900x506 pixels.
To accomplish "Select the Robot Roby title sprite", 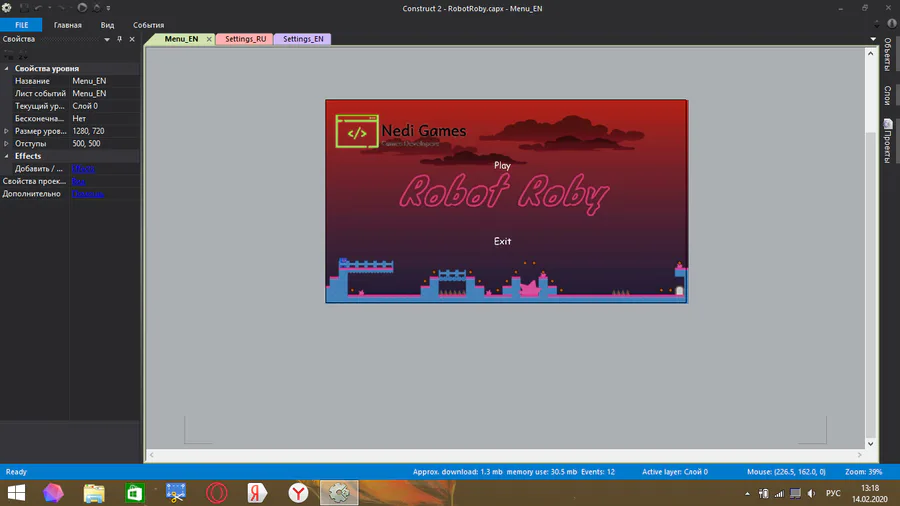I will [x=504, y=193].
